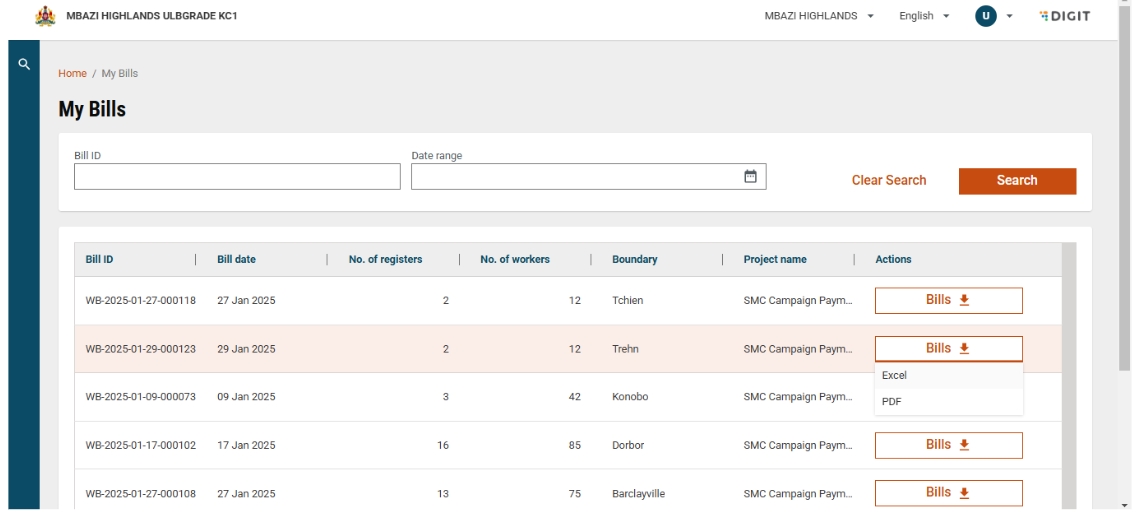Viewport: 1138px width, 512px height.
Task: Expand the MBAZI HIGHLANDS city dropdown
Action: [x=819, y=16]
